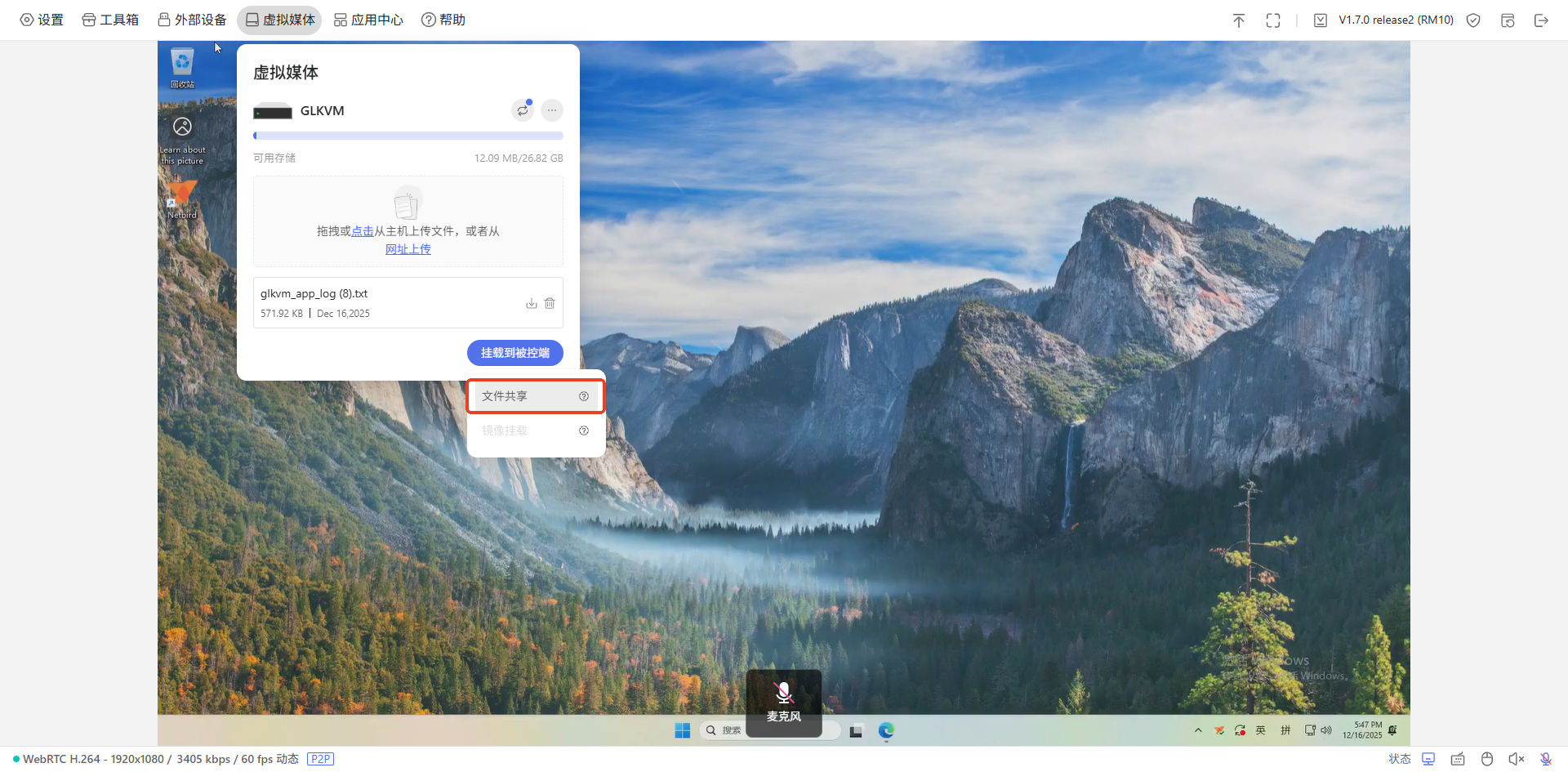Click the storage usage progress bar
This screenshot has width=1568, height=772.
tap(408, 136)
